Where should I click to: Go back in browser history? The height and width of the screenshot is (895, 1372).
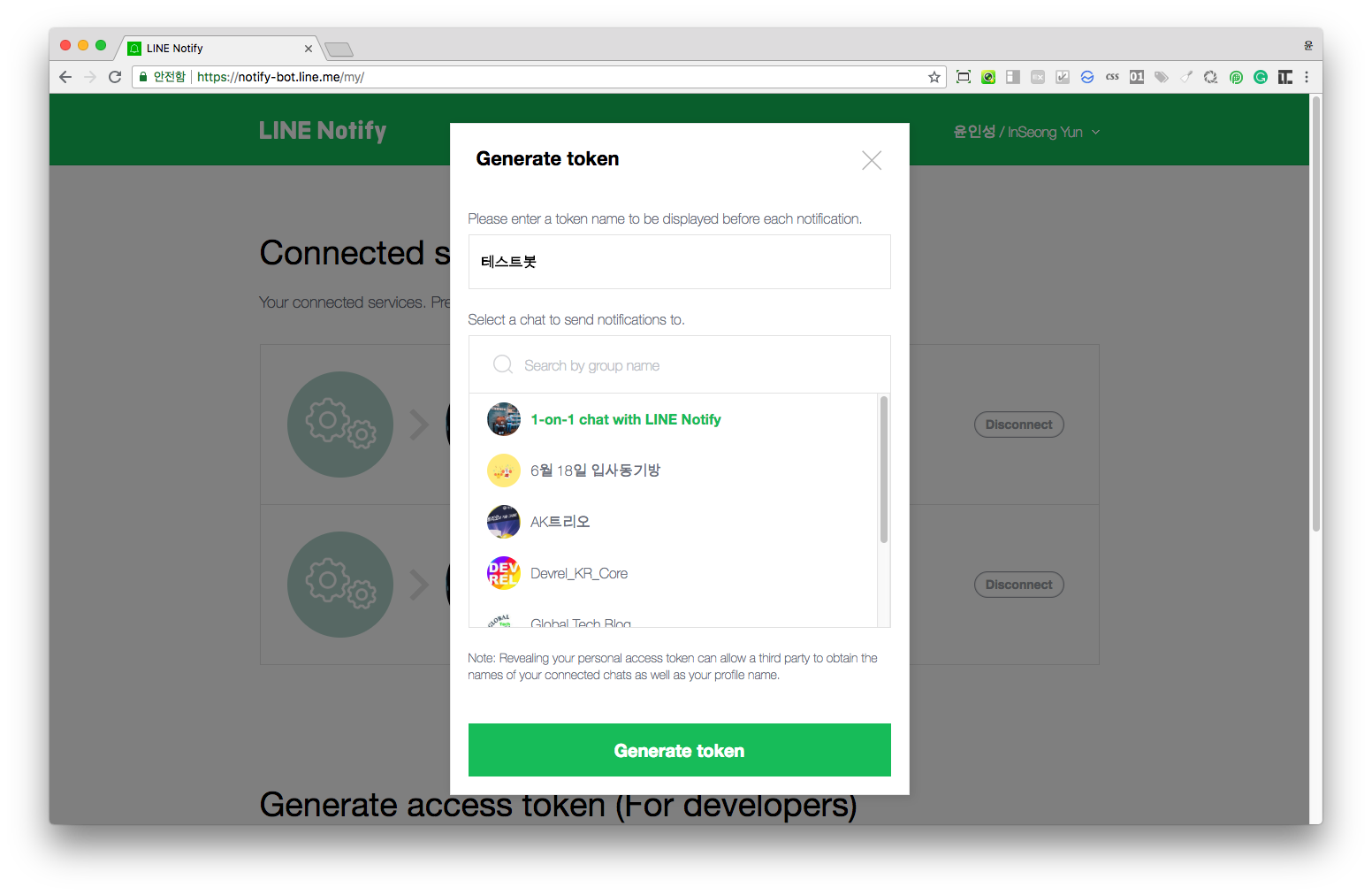click(x=65, y=77)
